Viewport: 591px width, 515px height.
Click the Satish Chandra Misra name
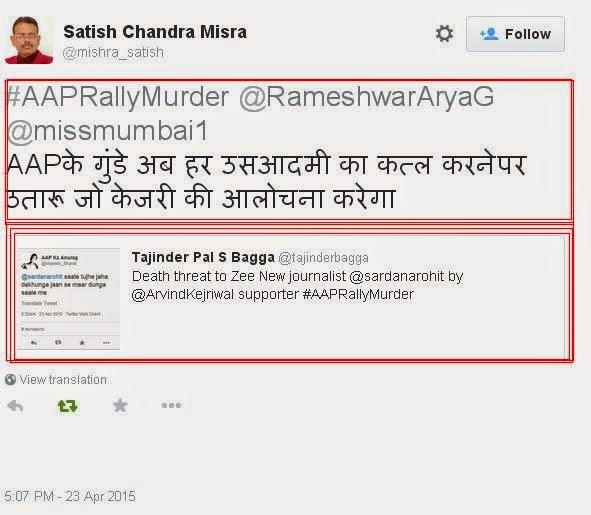tap(155, 32)
